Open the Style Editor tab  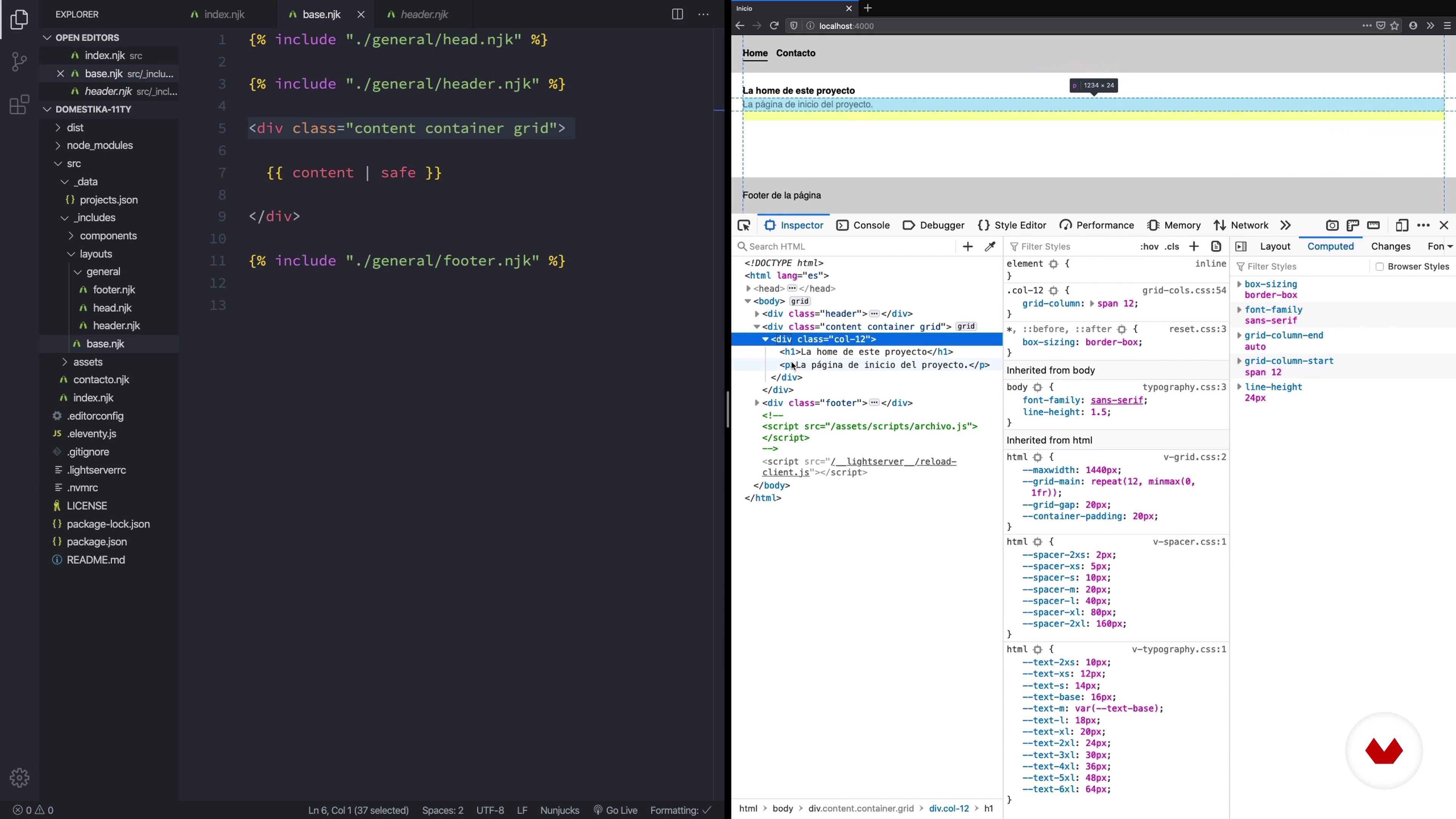(1012, 226)
